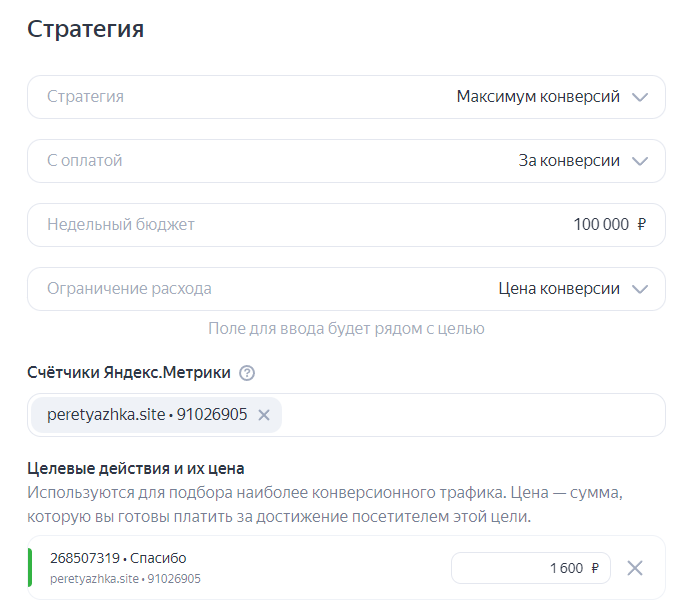Click the chevron next to Цена конверсии

click(640, 289)
